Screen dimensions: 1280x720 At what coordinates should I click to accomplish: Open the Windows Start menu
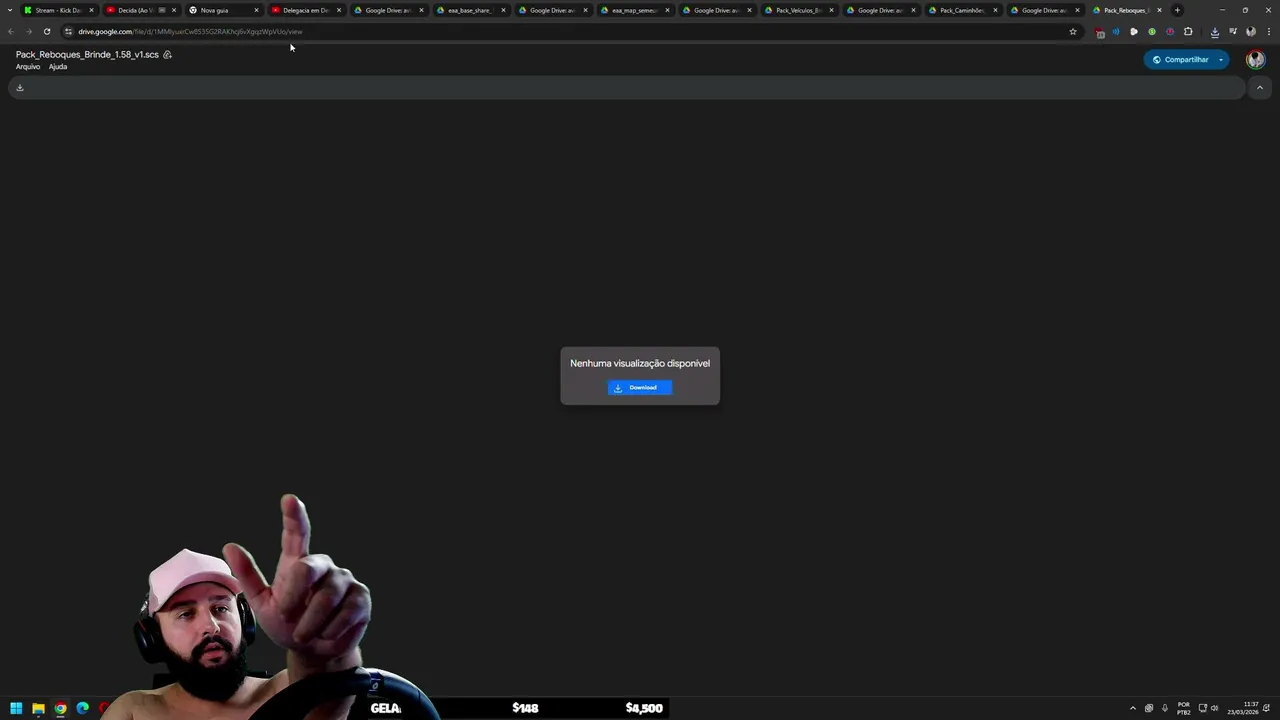[x=16, y=708]
